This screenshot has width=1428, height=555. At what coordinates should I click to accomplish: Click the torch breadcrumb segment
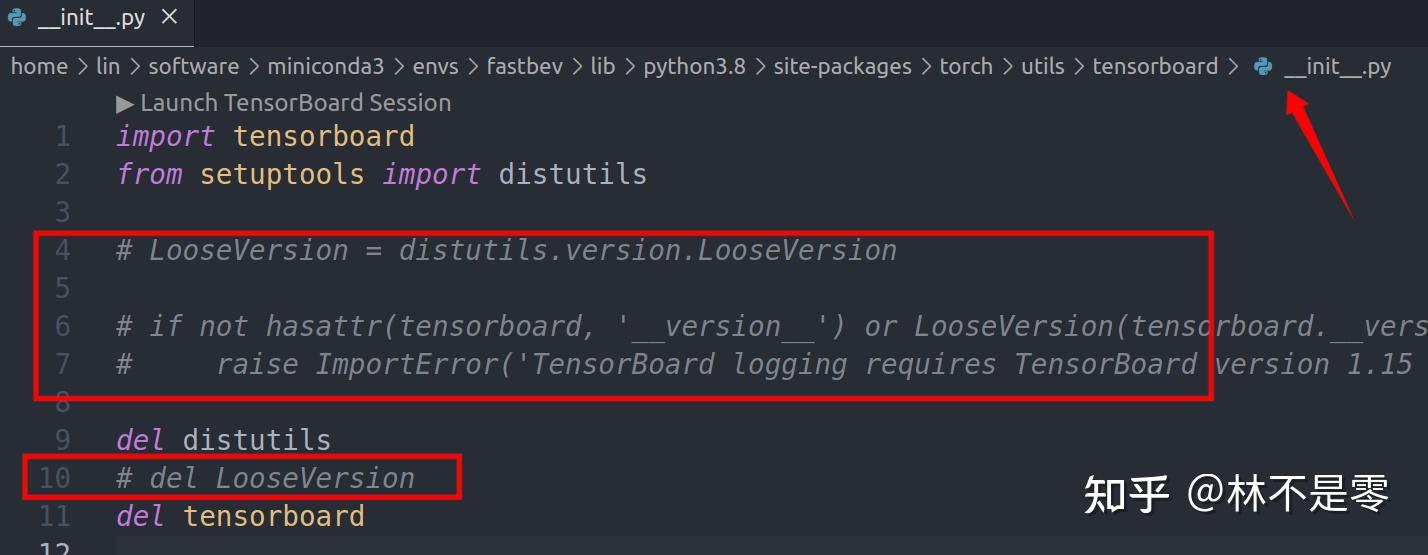click(966, 67)
